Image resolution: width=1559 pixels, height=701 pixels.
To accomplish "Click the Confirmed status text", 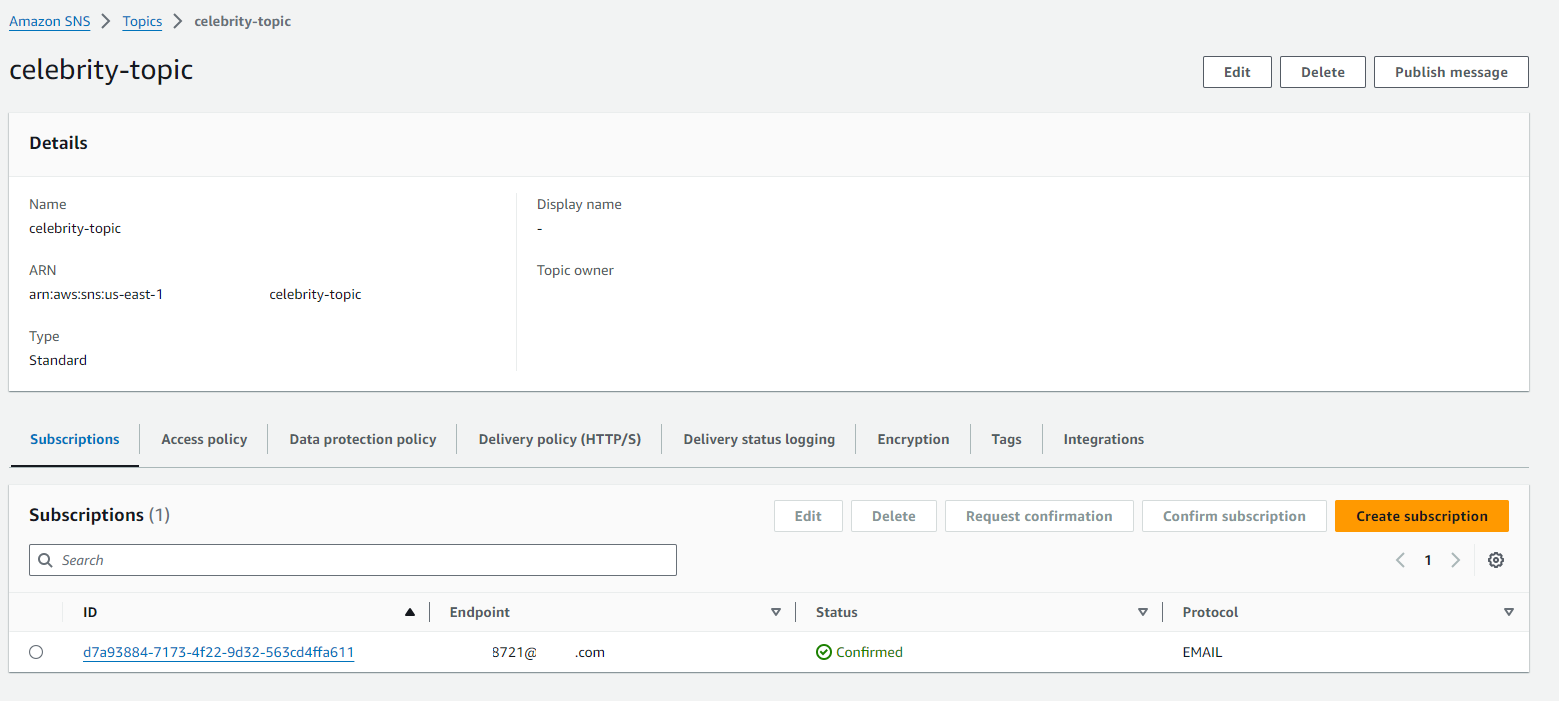I will coord(869,652).
